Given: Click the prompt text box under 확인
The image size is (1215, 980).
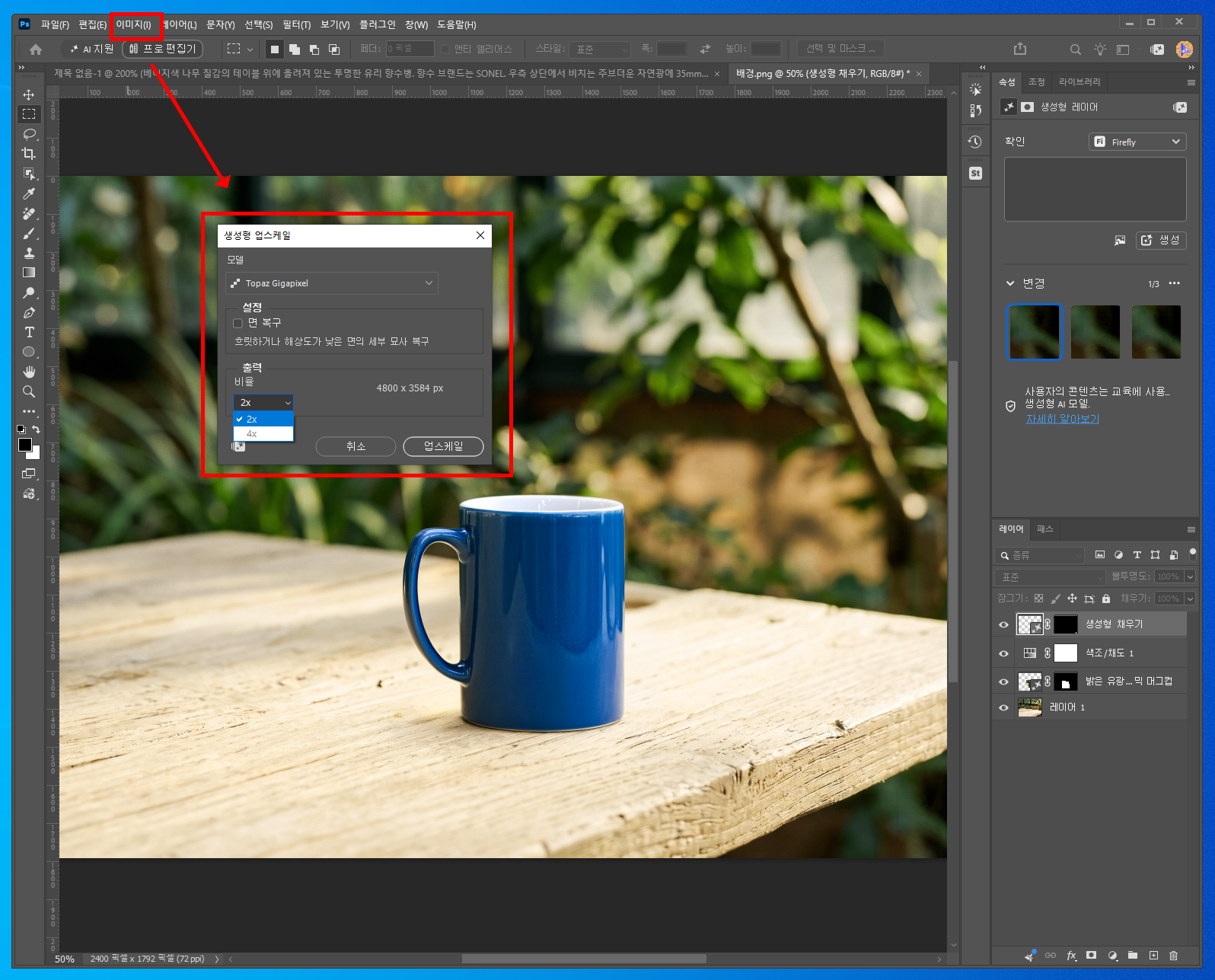Looking at the screenshot, I should [1095, 190].
